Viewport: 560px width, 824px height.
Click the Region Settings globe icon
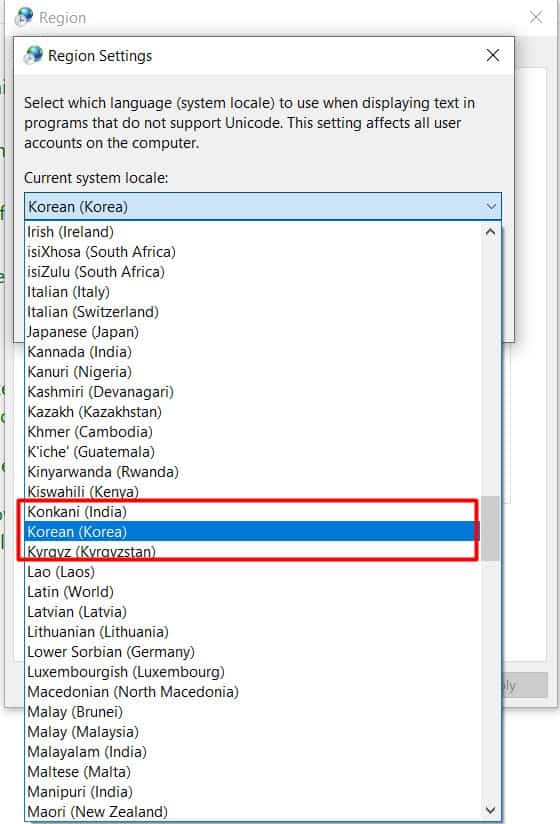click(33, 55)
